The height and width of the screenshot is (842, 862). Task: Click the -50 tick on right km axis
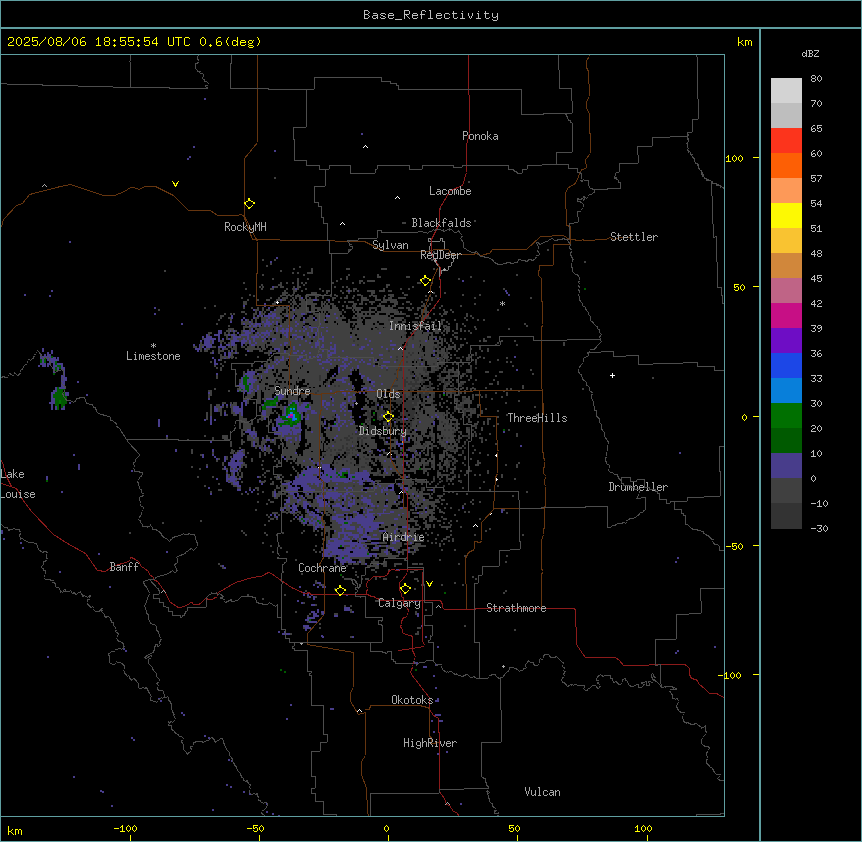[733, 546]
